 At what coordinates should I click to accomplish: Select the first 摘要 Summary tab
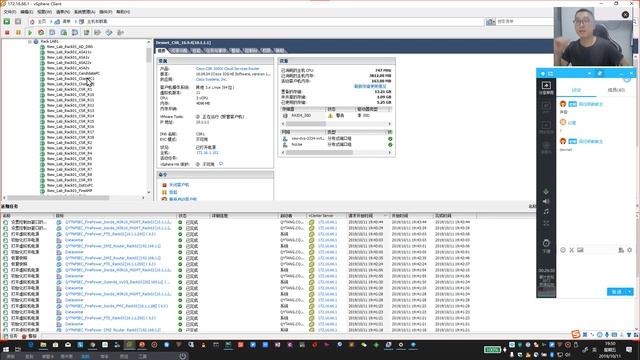click(162, 51)
